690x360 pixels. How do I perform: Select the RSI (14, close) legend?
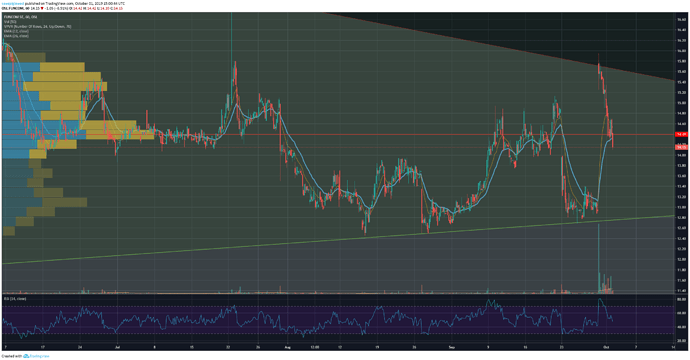15,299
